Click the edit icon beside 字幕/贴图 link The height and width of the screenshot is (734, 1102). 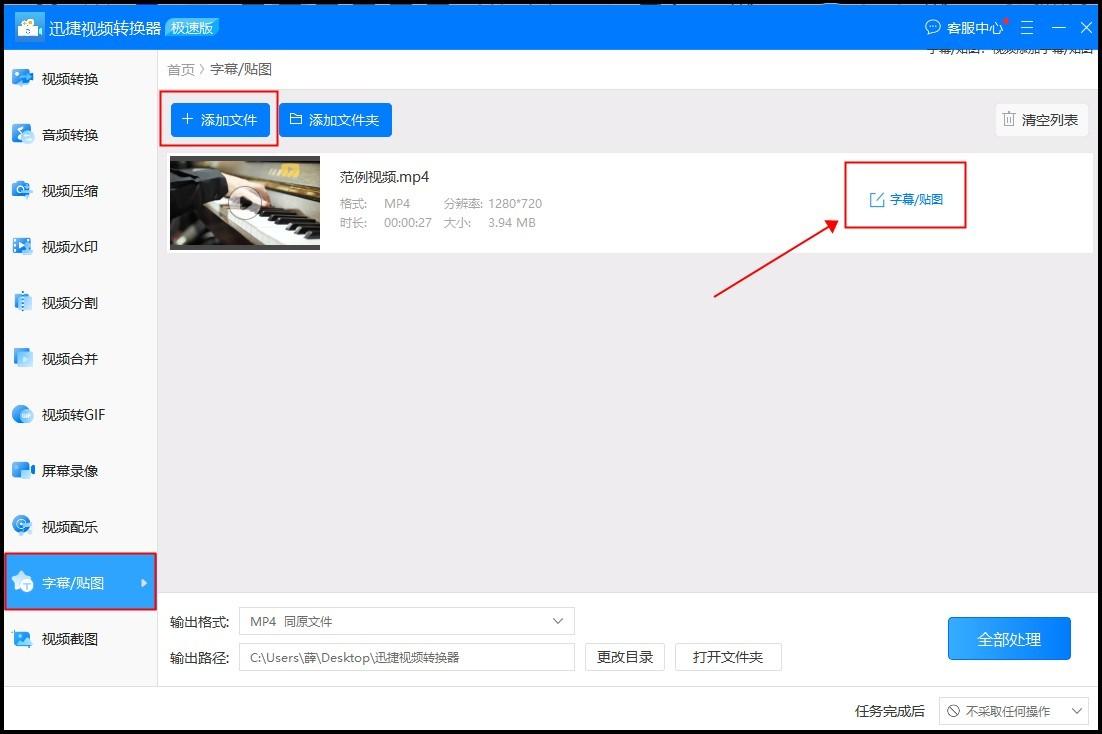(876, 200)
